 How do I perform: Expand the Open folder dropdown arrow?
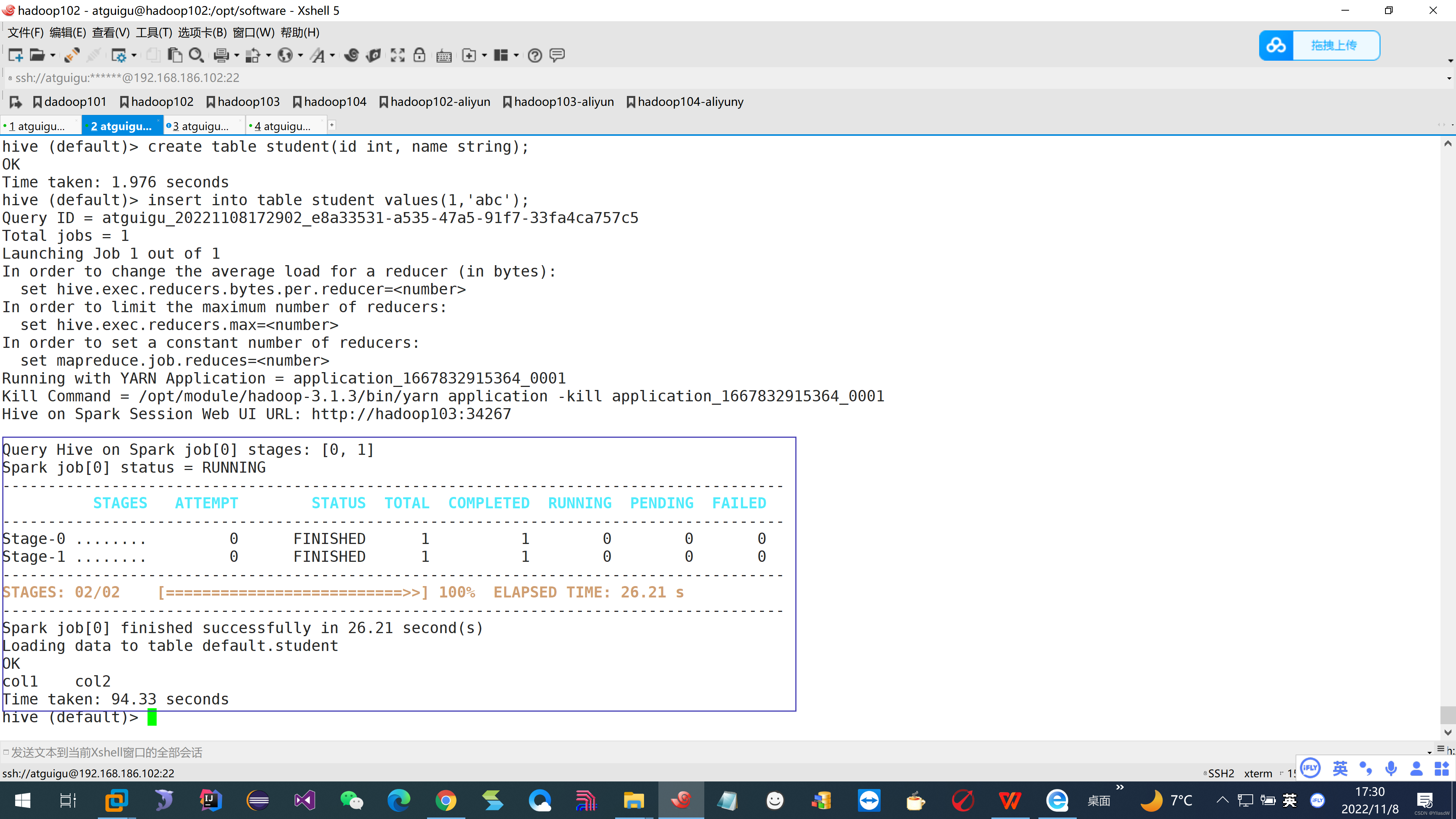pyautogui.click(x=53, y=55)
